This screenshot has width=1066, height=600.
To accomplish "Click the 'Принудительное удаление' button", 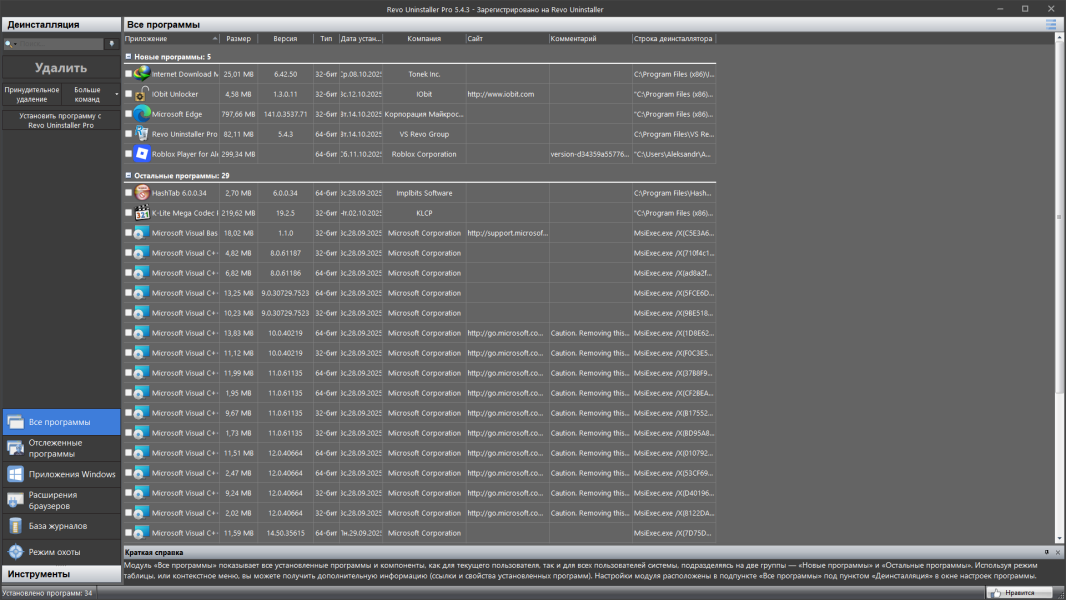I will click(31, 95).
